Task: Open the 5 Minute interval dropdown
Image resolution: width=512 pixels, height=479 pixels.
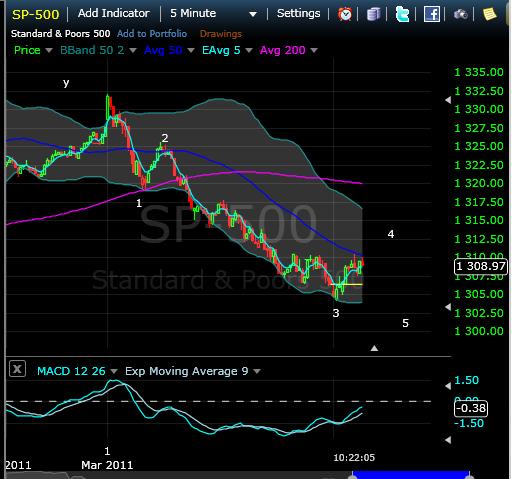Action: pyautogui.click(x=213, y=14)
